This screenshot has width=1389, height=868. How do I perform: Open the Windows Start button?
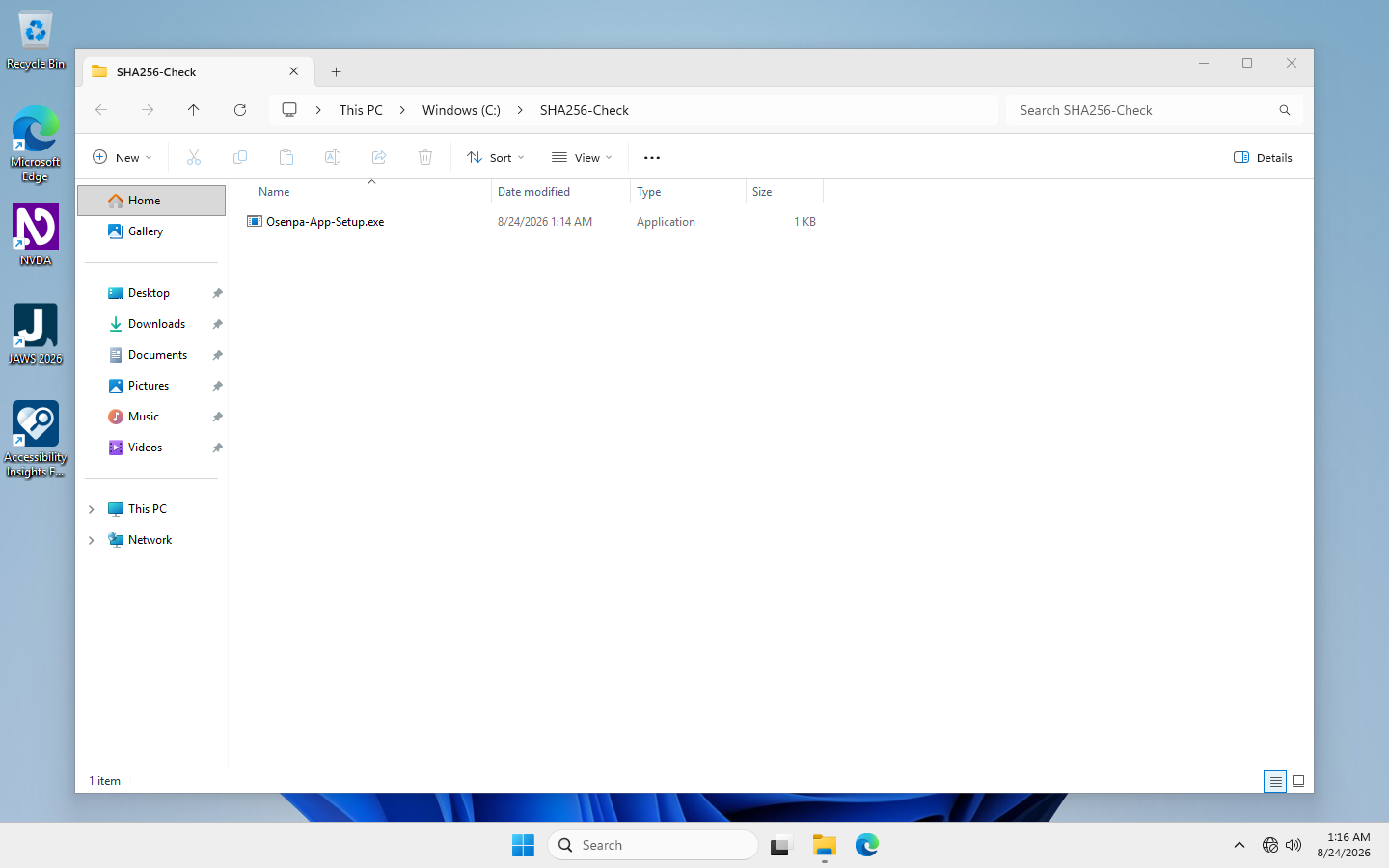523,845
